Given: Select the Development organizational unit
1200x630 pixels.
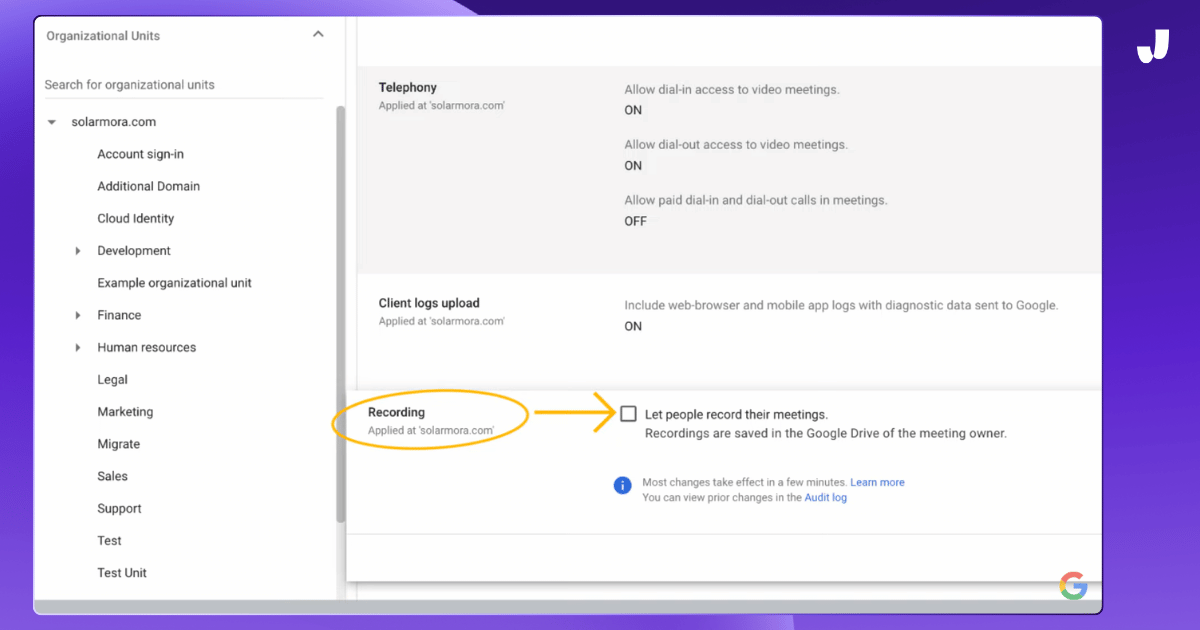Looking at the screenshot, I should coord(134,251).
